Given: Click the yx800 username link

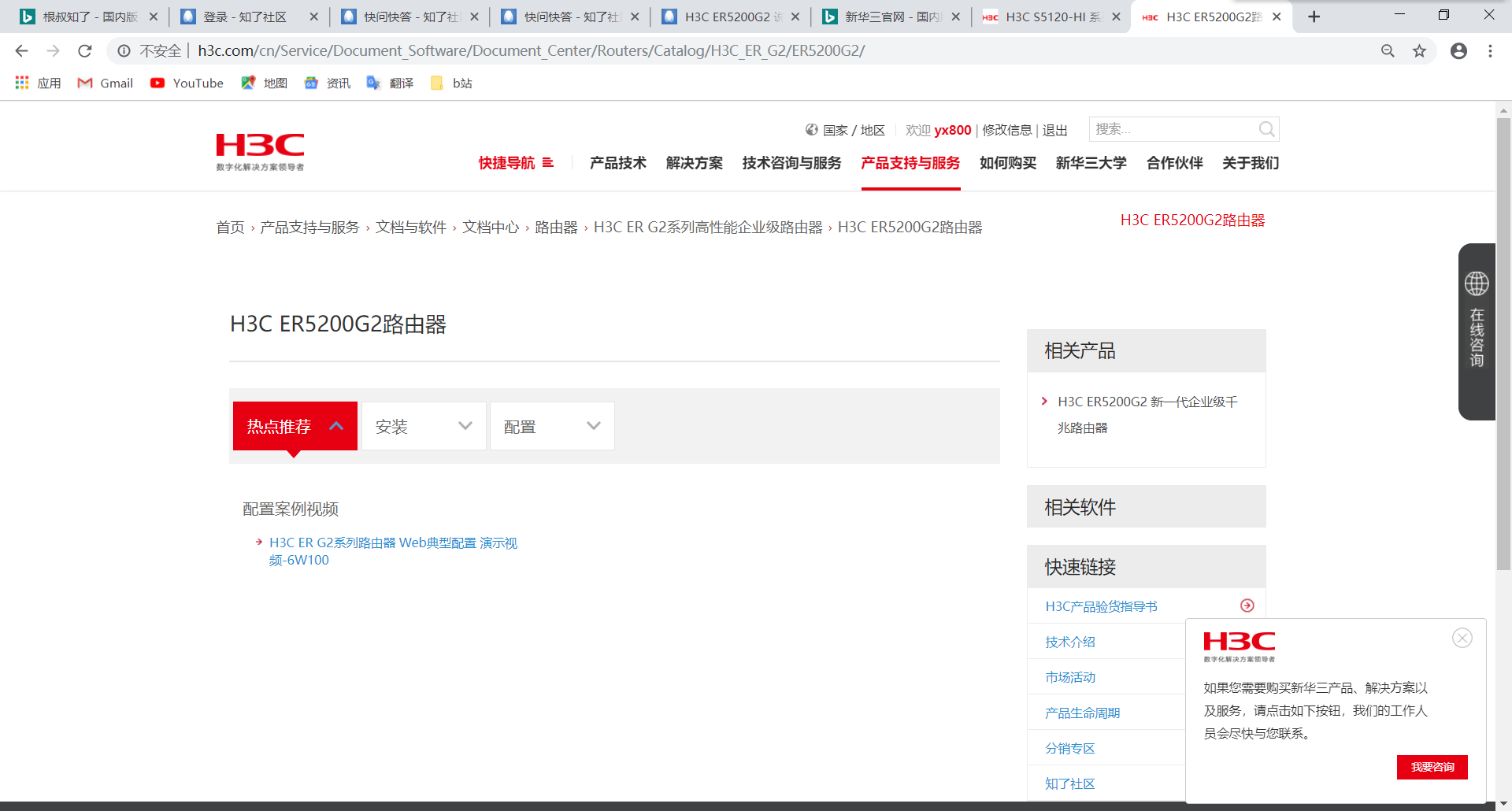Looking at the screenshot, I should click(953, 130).
